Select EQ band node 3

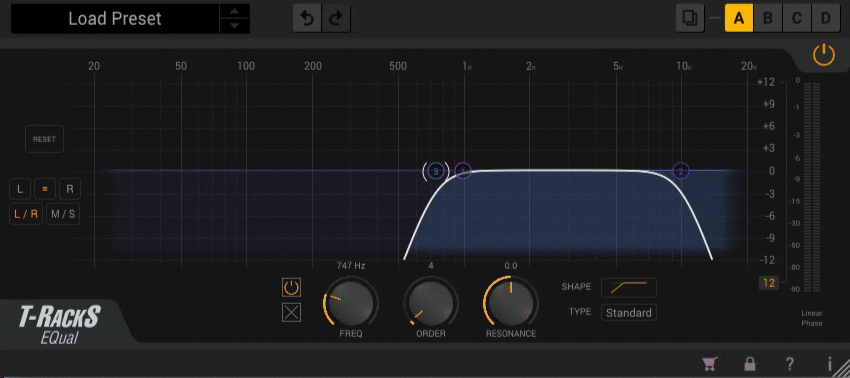tap(436, 171)
